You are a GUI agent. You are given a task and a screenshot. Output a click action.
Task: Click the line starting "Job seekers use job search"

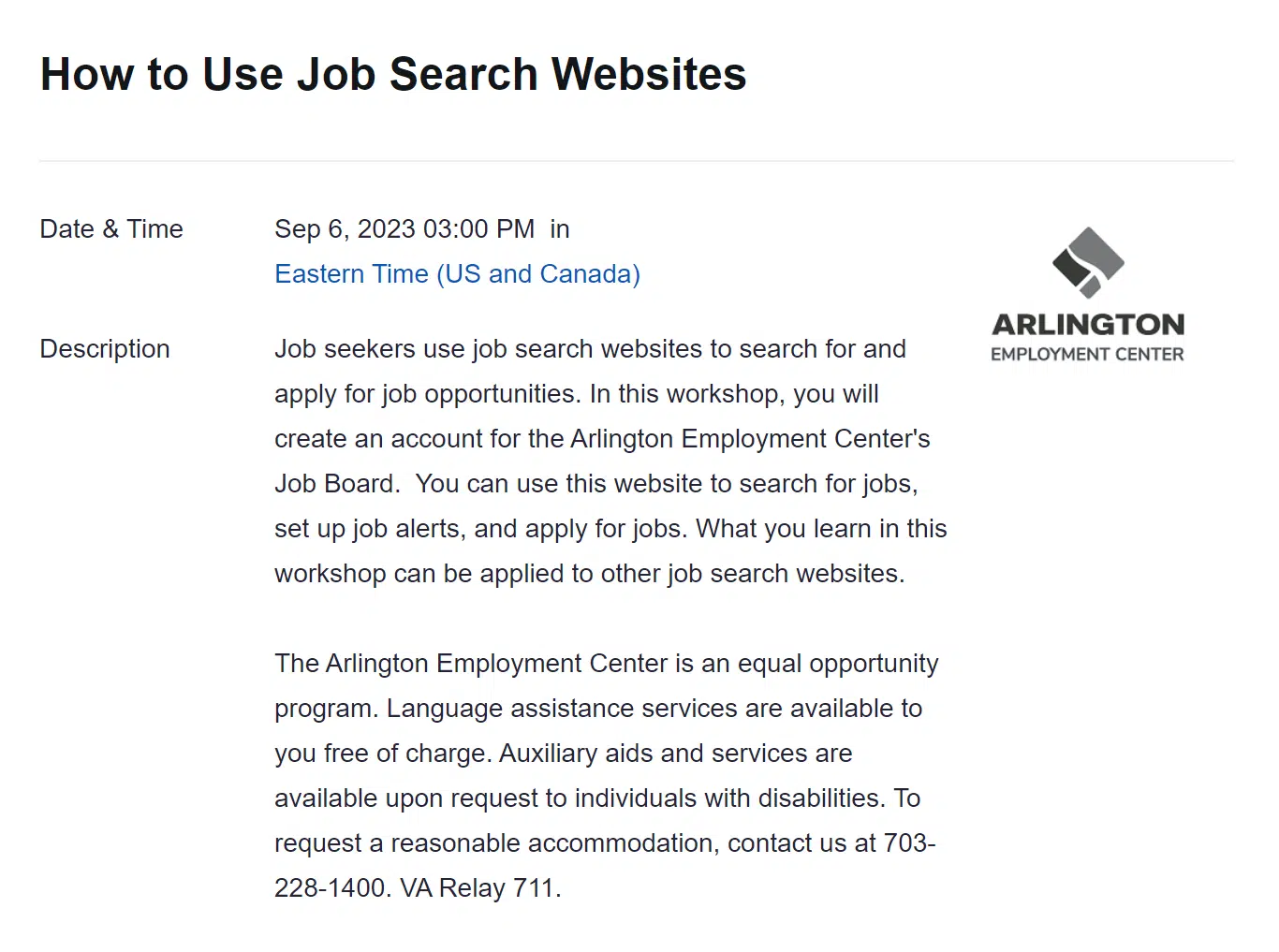590,349
